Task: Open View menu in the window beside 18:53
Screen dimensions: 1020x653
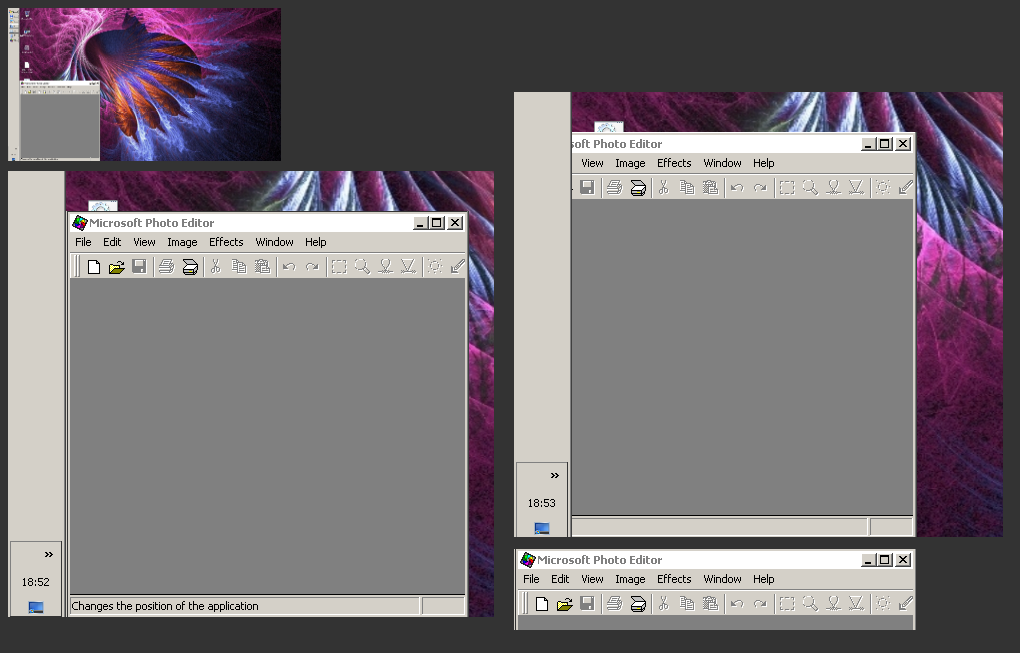Action: (x=592, y=163)
